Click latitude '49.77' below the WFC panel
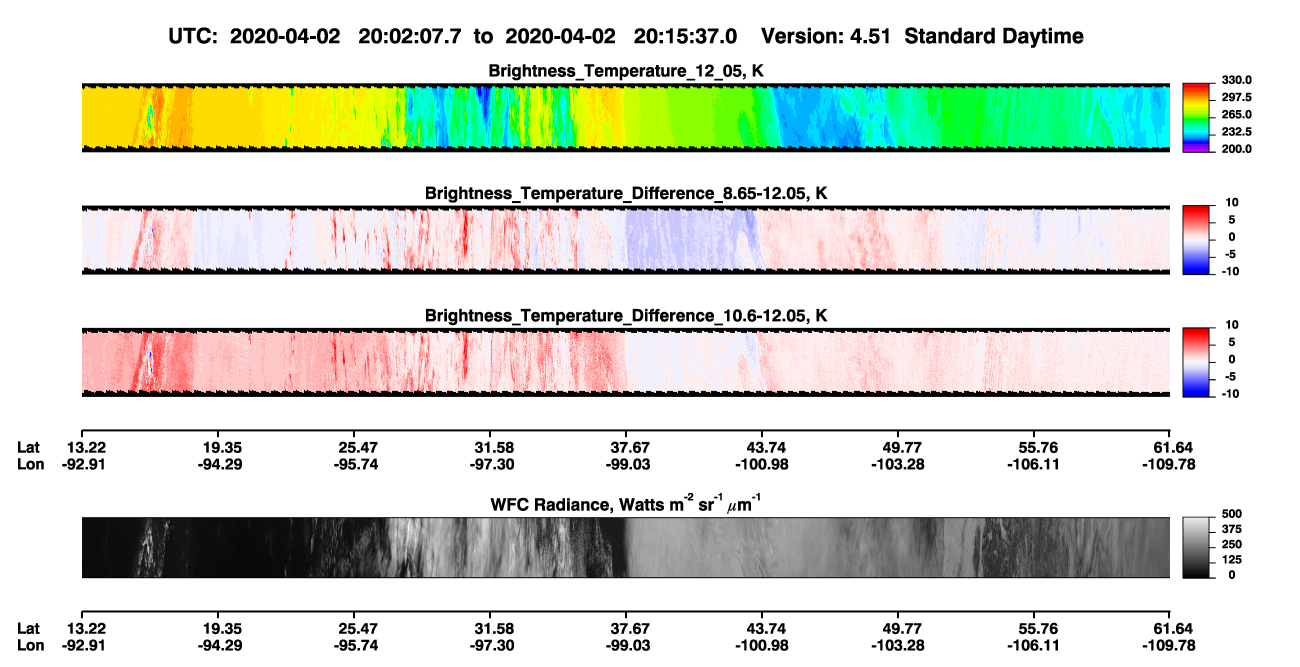 click(902, 628)
